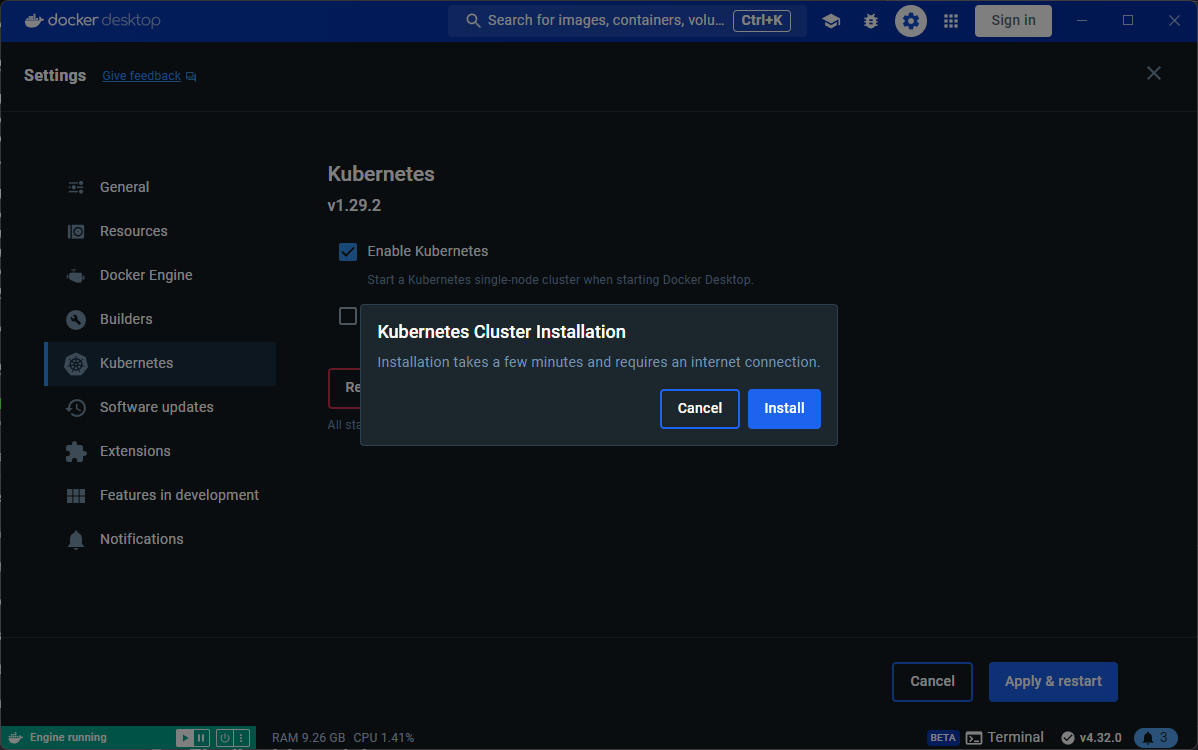Uncheck the Enable Kubernetes checkbox

click(x=348, y=251)
